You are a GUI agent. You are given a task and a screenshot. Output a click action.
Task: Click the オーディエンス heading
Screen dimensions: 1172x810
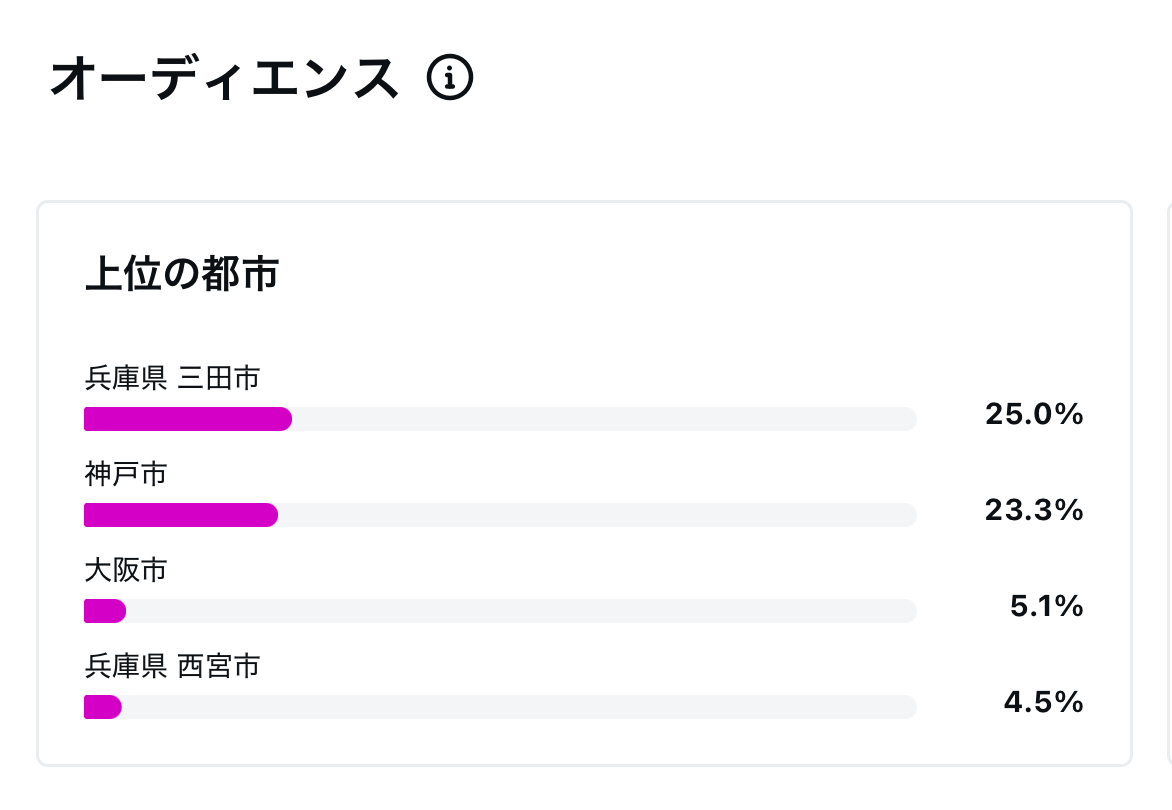pyautogui.click(x=224, y=78)
